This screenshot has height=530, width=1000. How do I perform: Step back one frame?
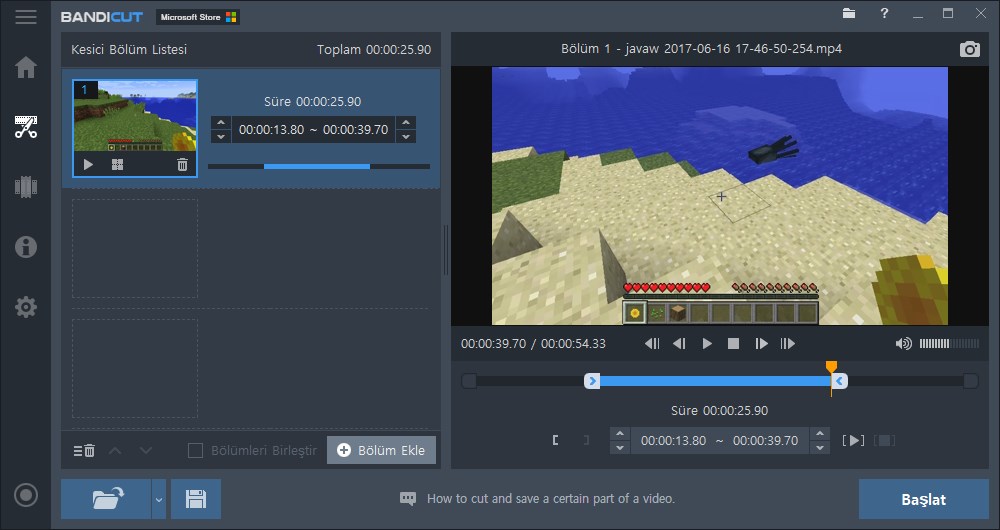679,344
